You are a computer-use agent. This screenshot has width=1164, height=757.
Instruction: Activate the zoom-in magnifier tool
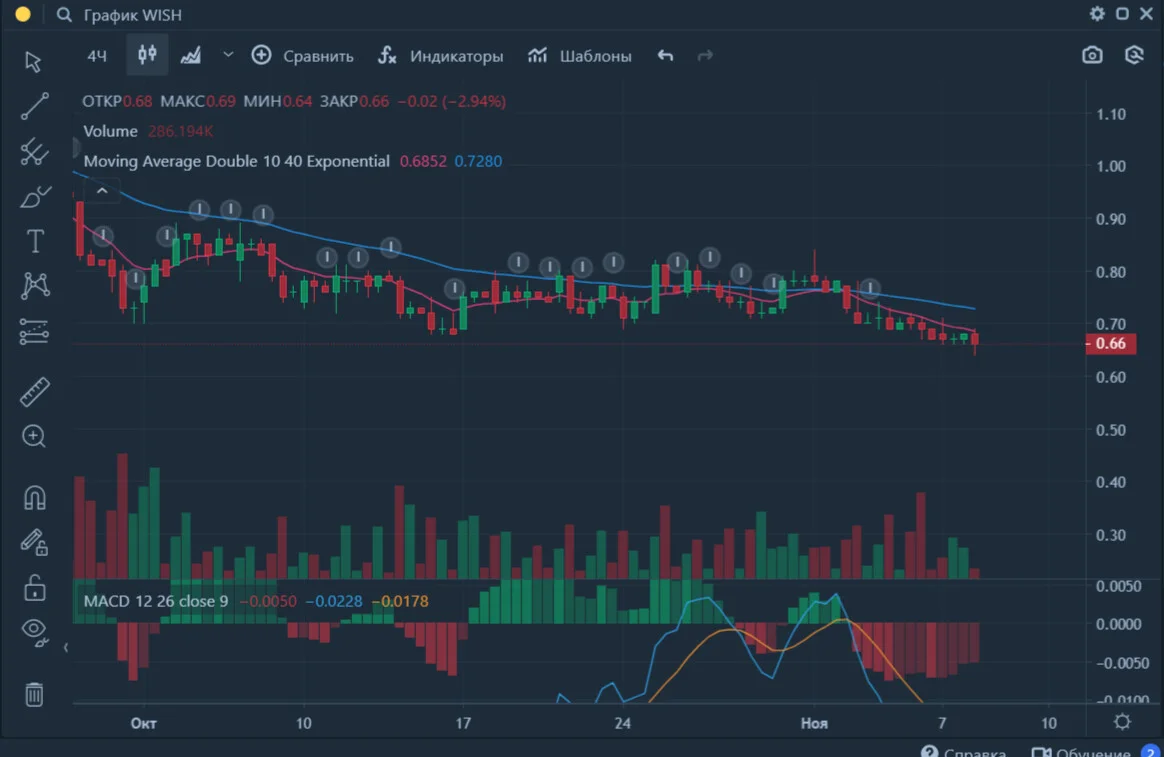pos(34,436)
